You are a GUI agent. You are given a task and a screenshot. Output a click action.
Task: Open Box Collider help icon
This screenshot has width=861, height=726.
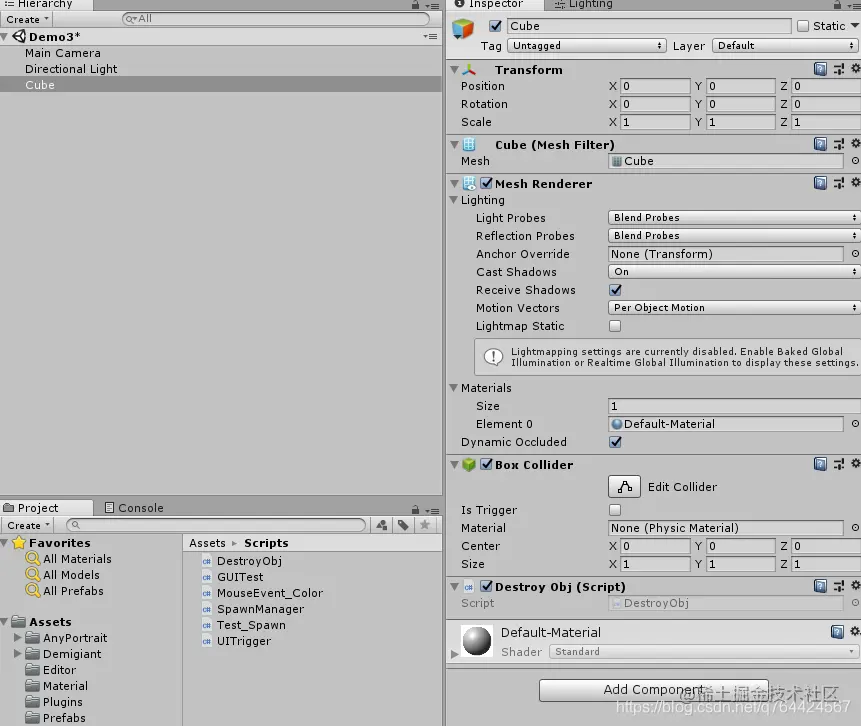pyautogui.click(x=820, y=464)
